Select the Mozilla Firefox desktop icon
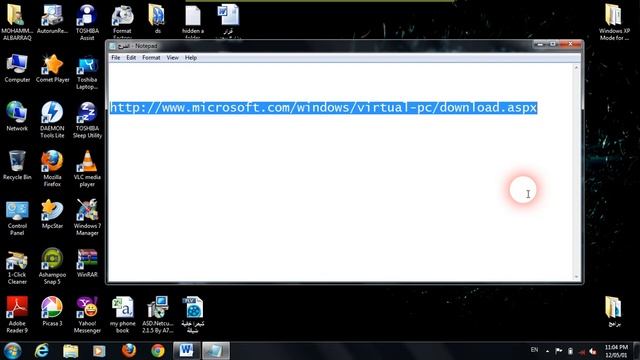 tap(52, 169)
